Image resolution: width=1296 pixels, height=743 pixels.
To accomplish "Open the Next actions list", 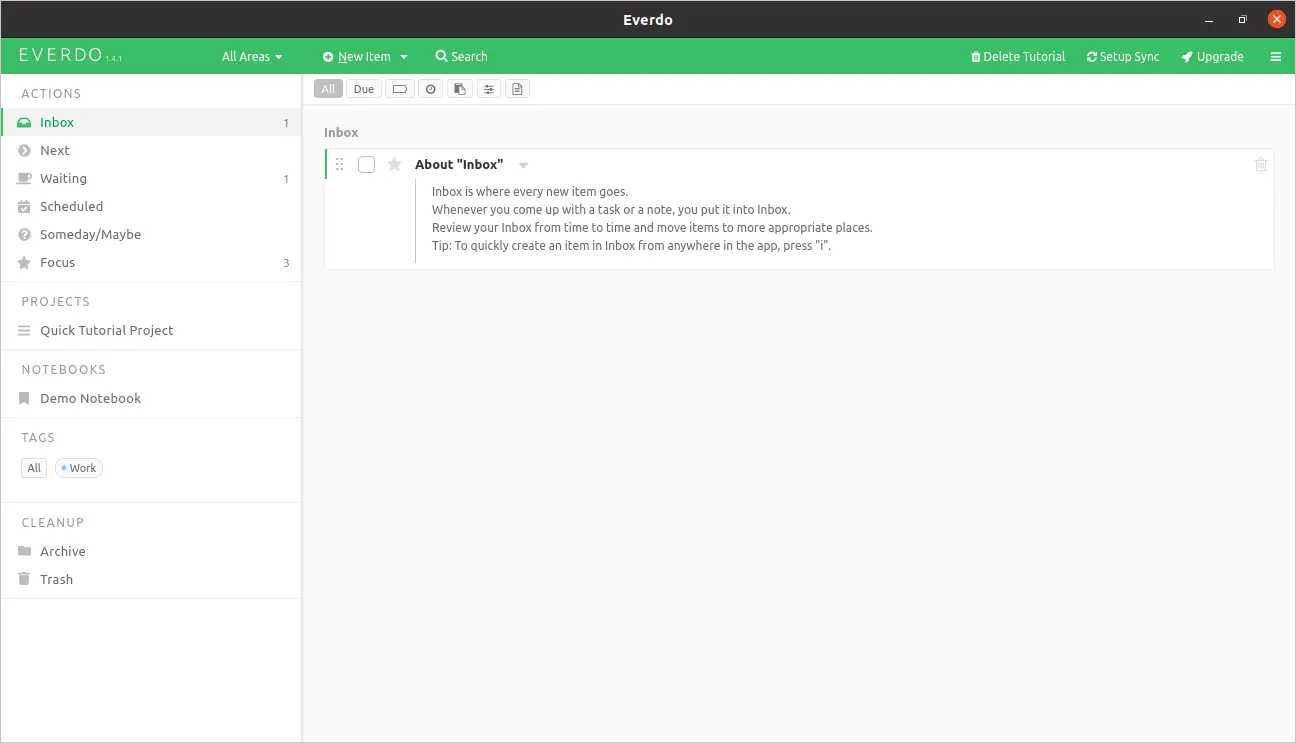I will tap(150, 150).
